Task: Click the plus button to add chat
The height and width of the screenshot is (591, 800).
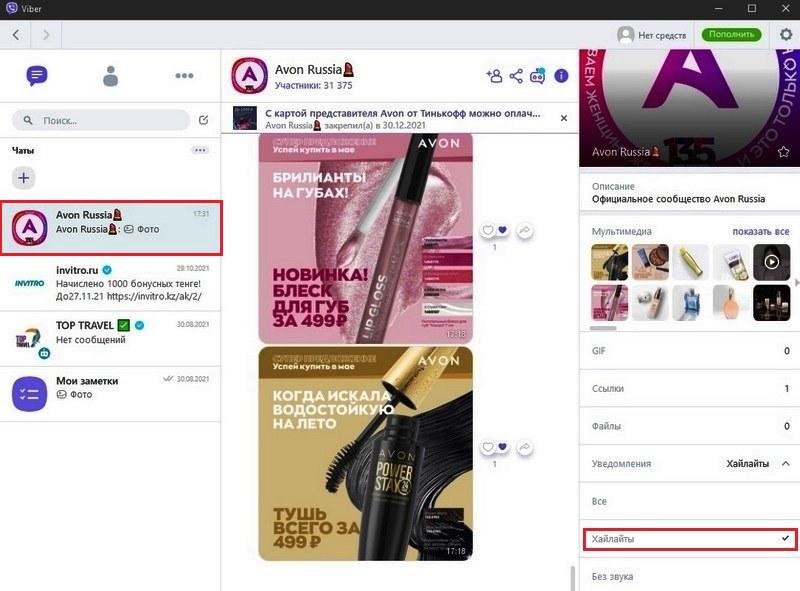Action: click(23, 178)
